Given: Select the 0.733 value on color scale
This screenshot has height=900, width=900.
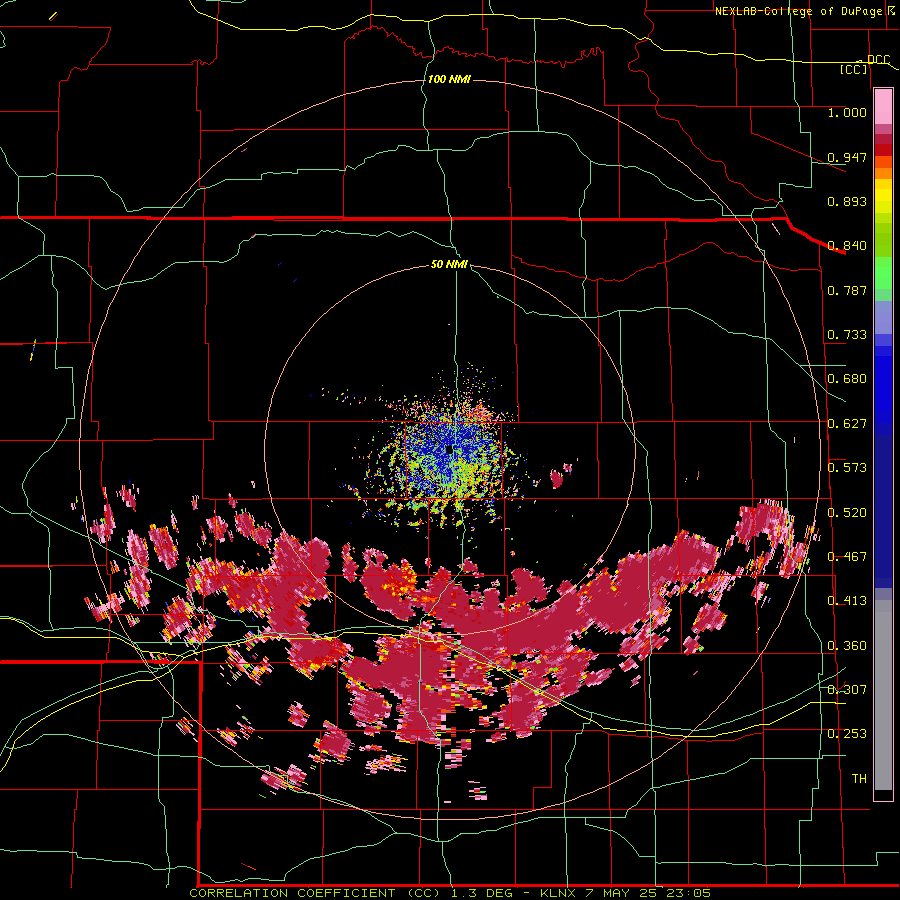Looking at the screenshot, I should click(847, 335).
